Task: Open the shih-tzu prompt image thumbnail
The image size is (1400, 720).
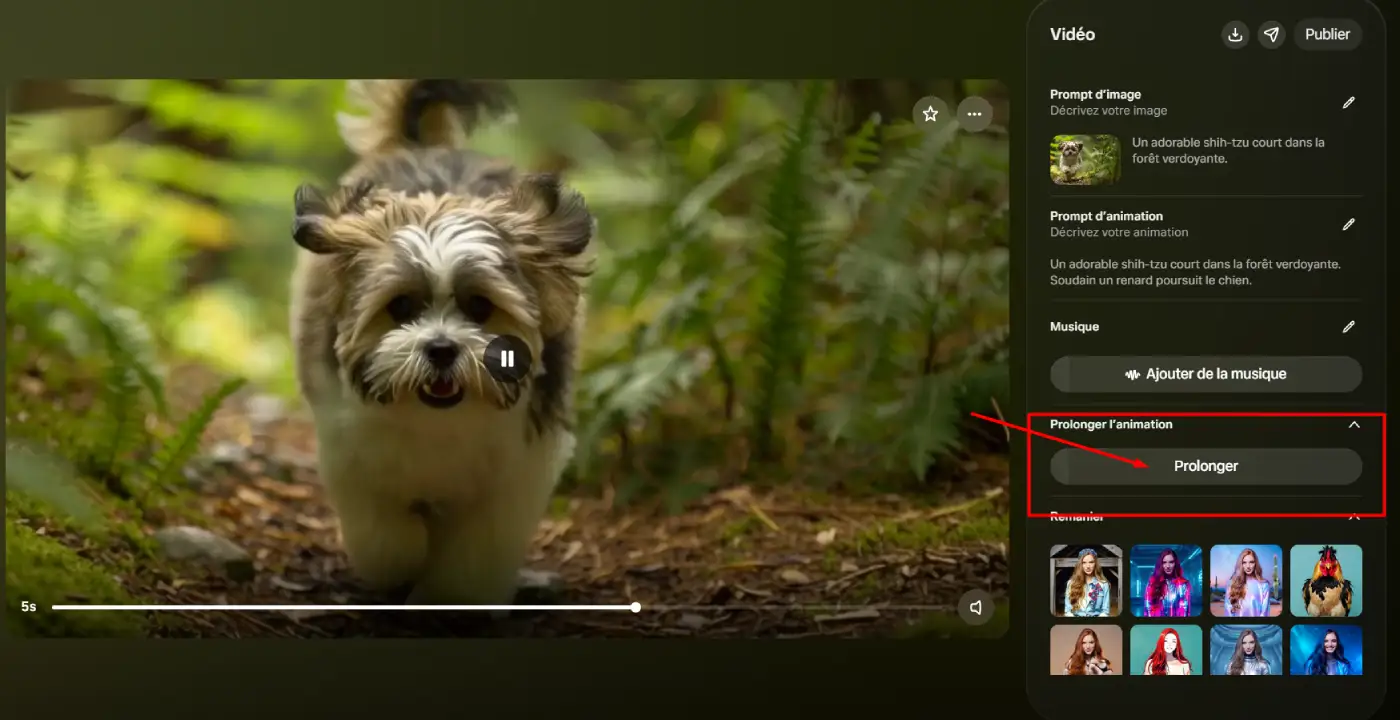Action: tap(1085, 160)
